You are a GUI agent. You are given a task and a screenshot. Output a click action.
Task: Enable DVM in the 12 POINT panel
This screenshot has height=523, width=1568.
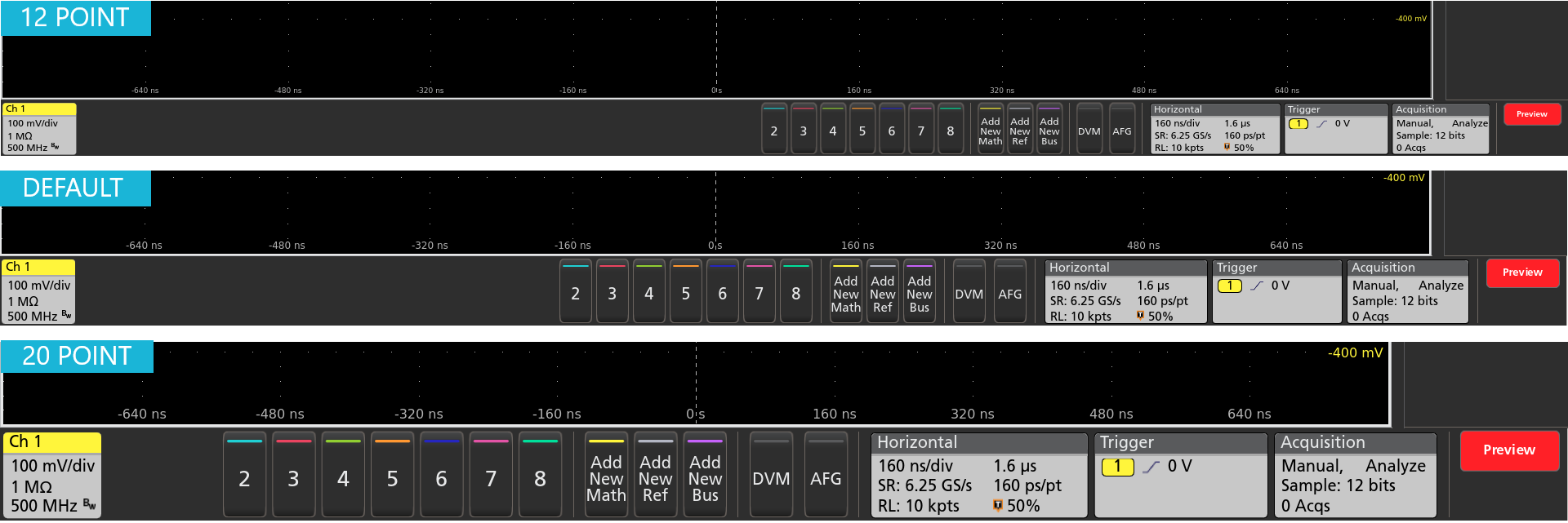tap(1089, 129)
